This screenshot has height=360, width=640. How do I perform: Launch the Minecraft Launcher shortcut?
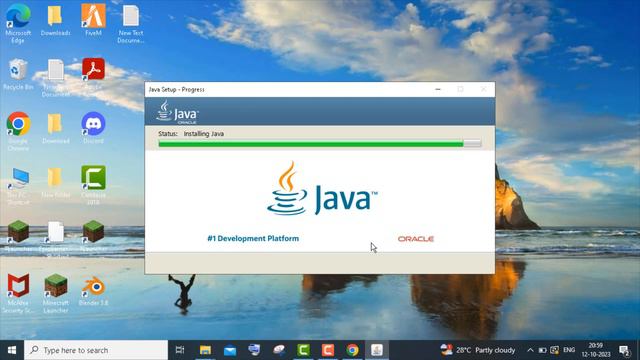pyautogui.click(x=56, y=293)
